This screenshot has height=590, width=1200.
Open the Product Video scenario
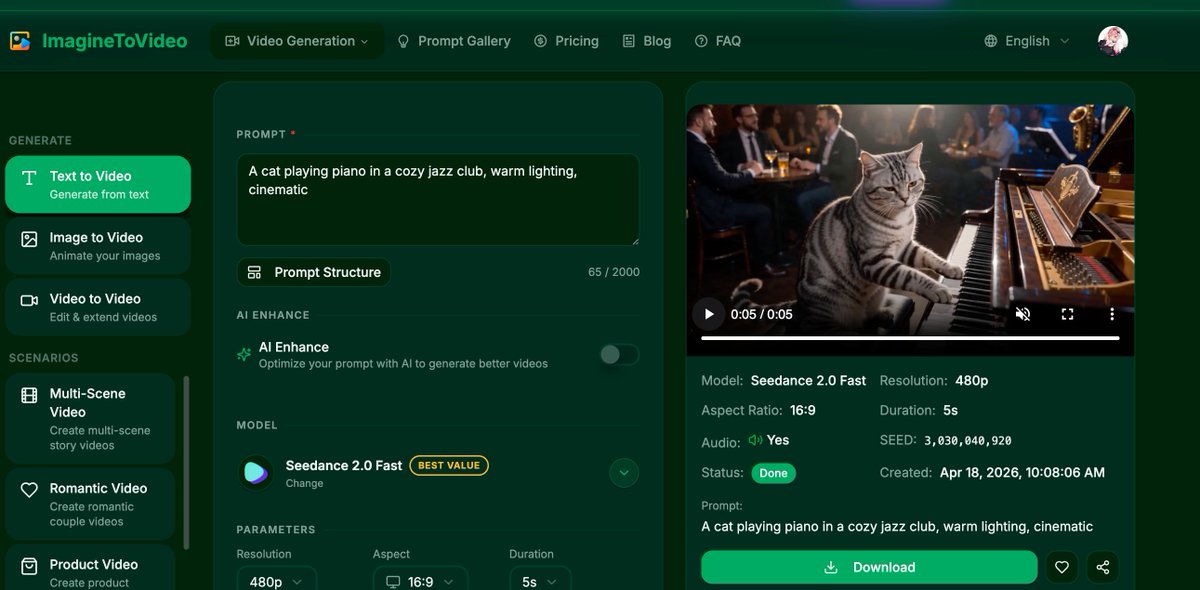[x=91, y=567]
